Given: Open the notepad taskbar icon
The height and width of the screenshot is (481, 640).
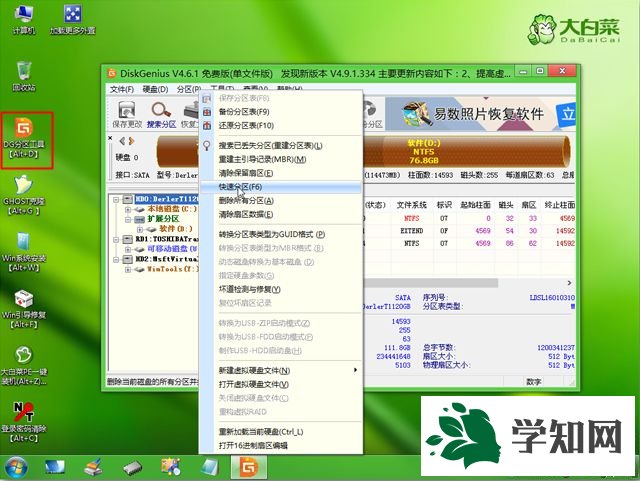Looking at the screenshot, I should (209, 468).
